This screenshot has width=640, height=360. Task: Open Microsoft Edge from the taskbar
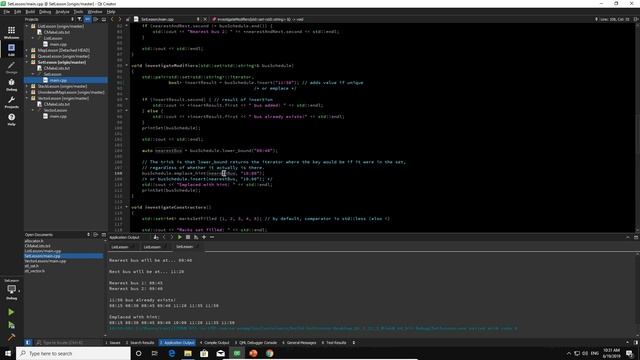[x=171, y=353]
